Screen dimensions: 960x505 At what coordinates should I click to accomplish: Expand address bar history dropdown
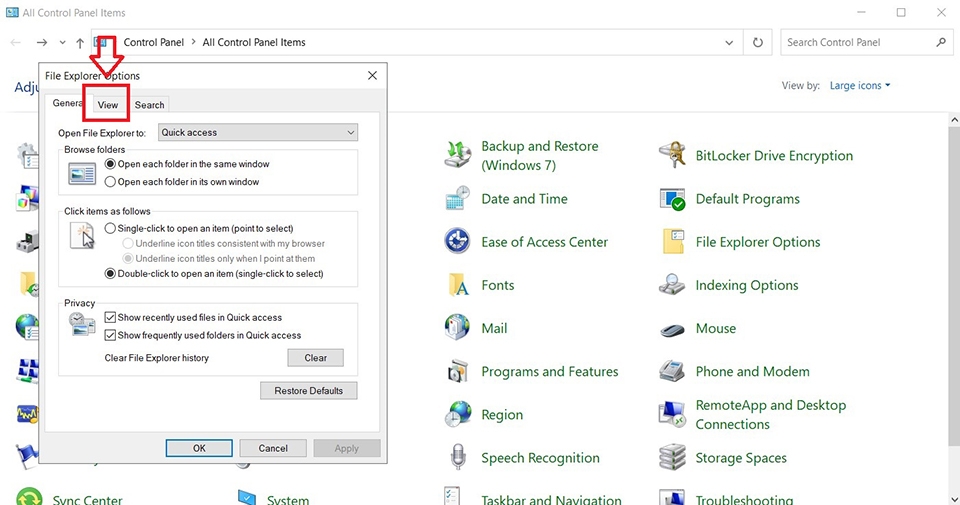(x=729, y=42)
